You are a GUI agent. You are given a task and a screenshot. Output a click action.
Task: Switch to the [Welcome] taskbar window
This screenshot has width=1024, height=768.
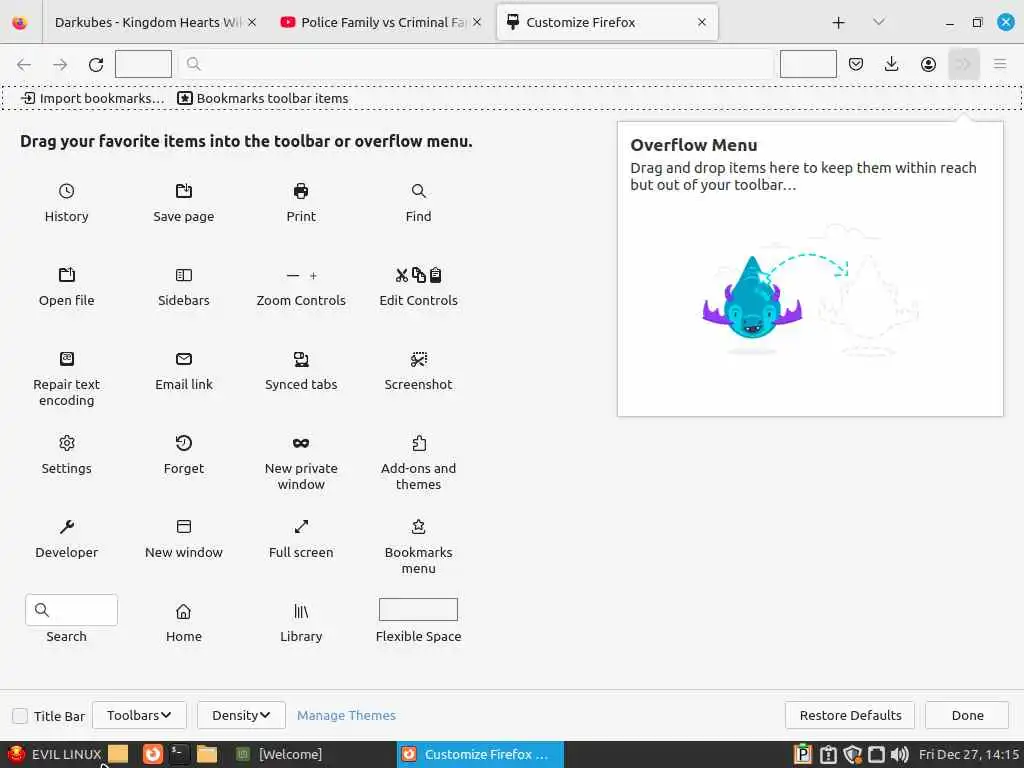coord(279,754)
